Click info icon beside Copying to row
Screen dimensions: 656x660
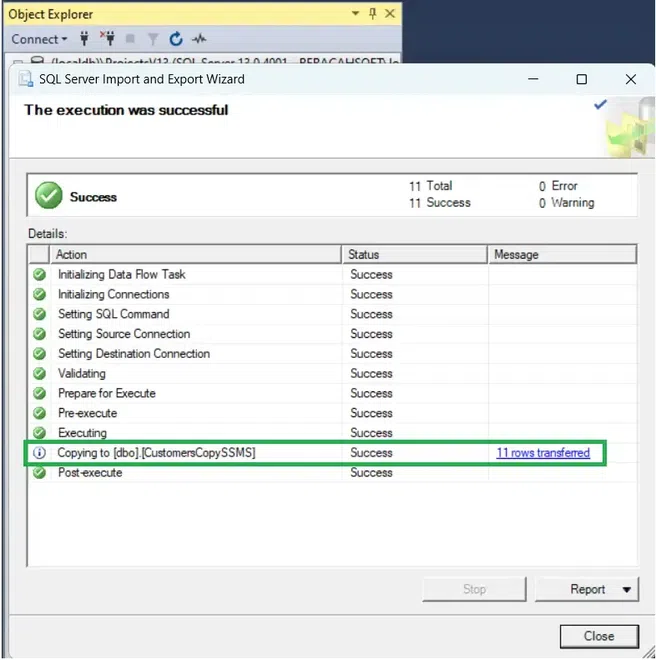39,452
